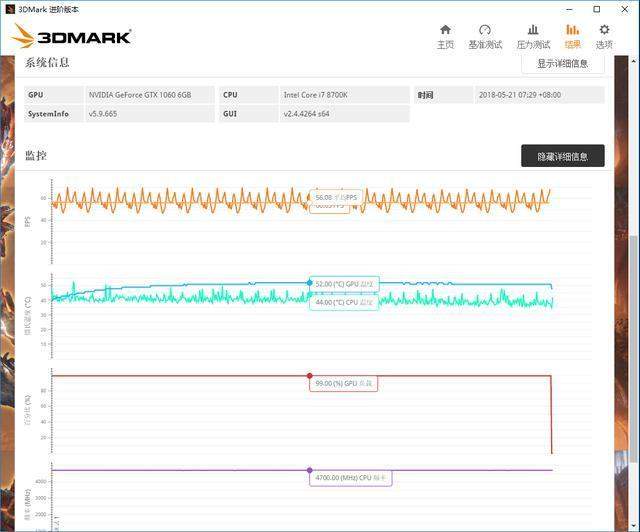Click the purple CPU frequency data point
This screenshot has width=640, height=532.
pyautogui.click(x=310, y=470)
